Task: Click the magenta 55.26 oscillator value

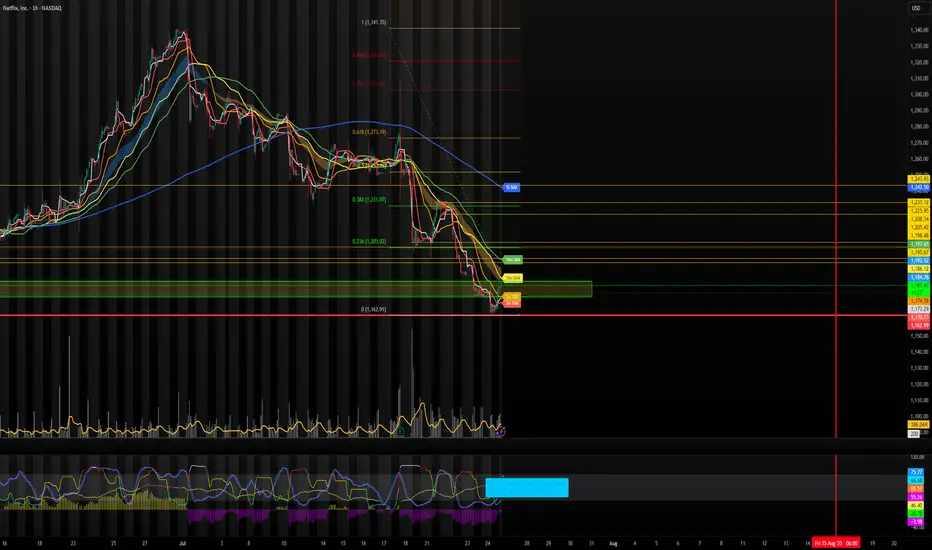Action: 916,496
